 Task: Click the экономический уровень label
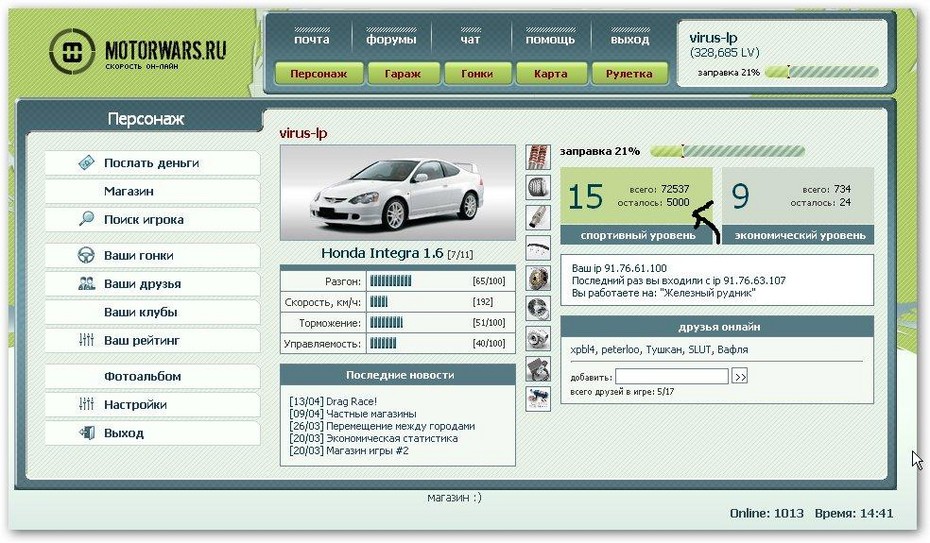800,235
